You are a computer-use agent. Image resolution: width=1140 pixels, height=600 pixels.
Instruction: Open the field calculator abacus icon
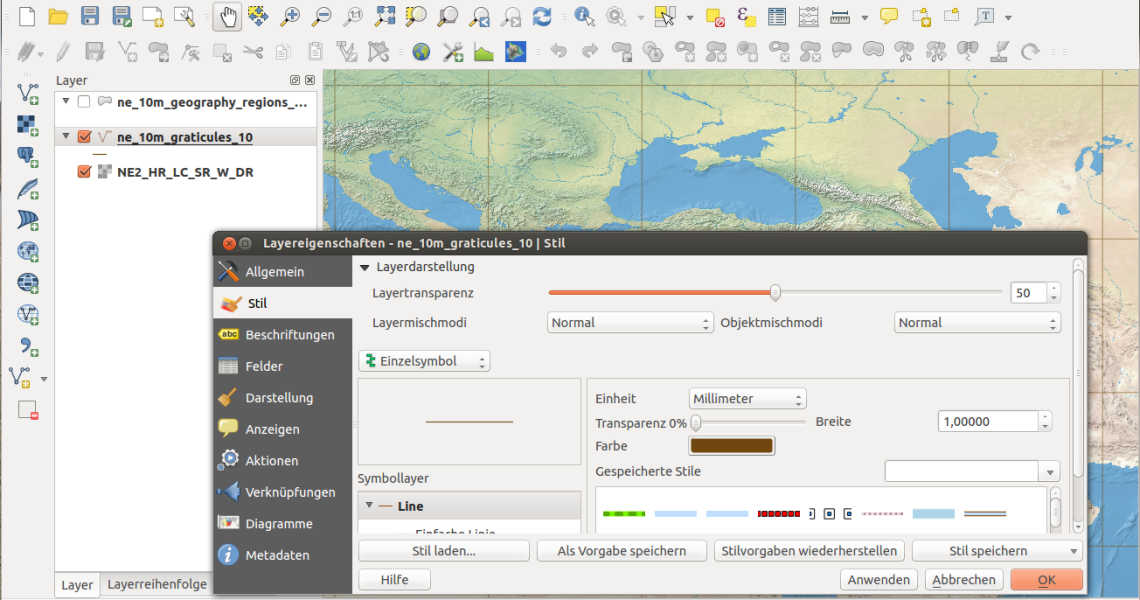[x=809, y=16]
